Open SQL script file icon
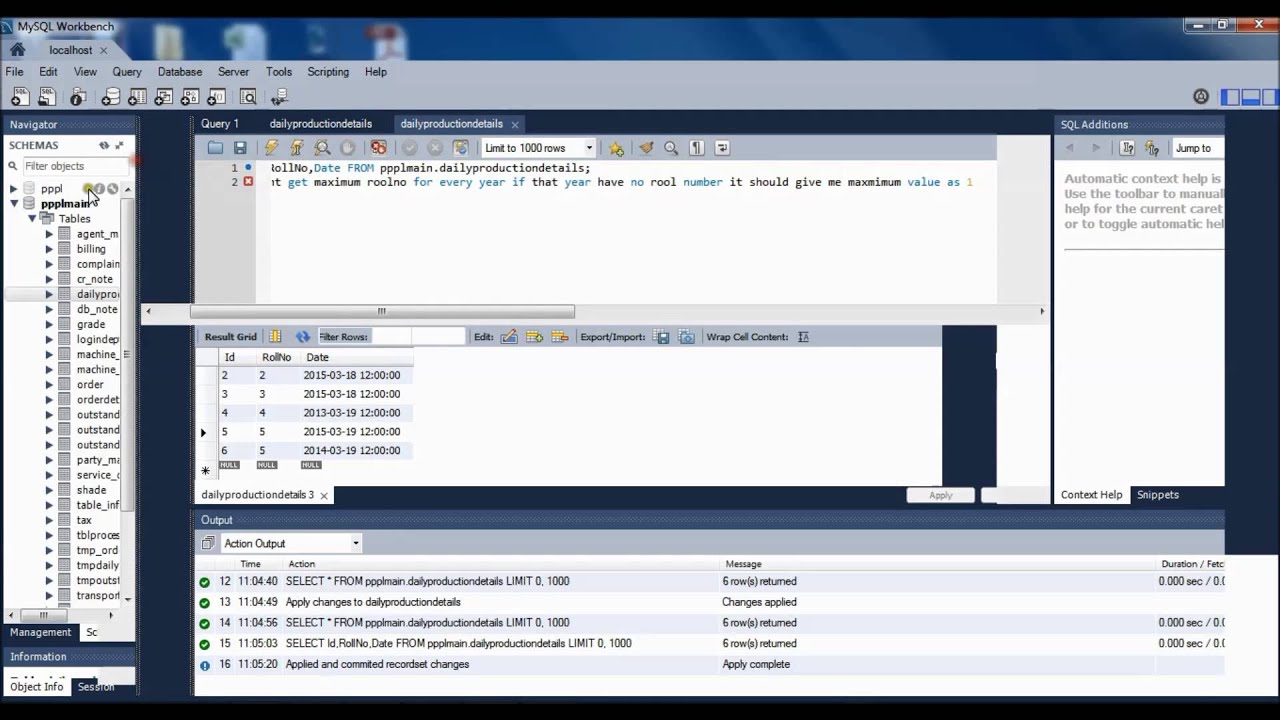 coord(46,97)
